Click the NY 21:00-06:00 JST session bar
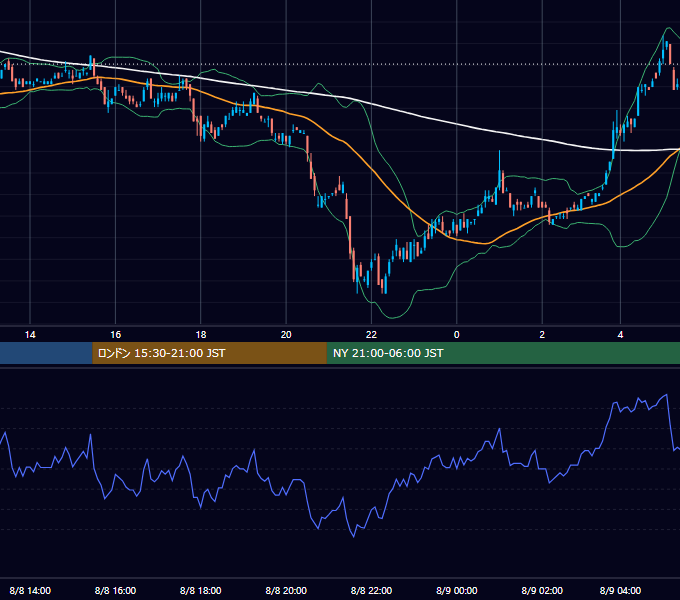Image resolution: width=680 pixels, height=600 pixels. coord(503,353)
